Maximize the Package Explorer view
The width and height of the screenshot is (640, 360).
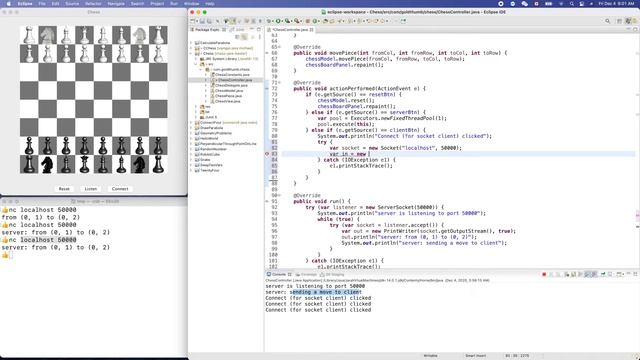click(258, 29)
